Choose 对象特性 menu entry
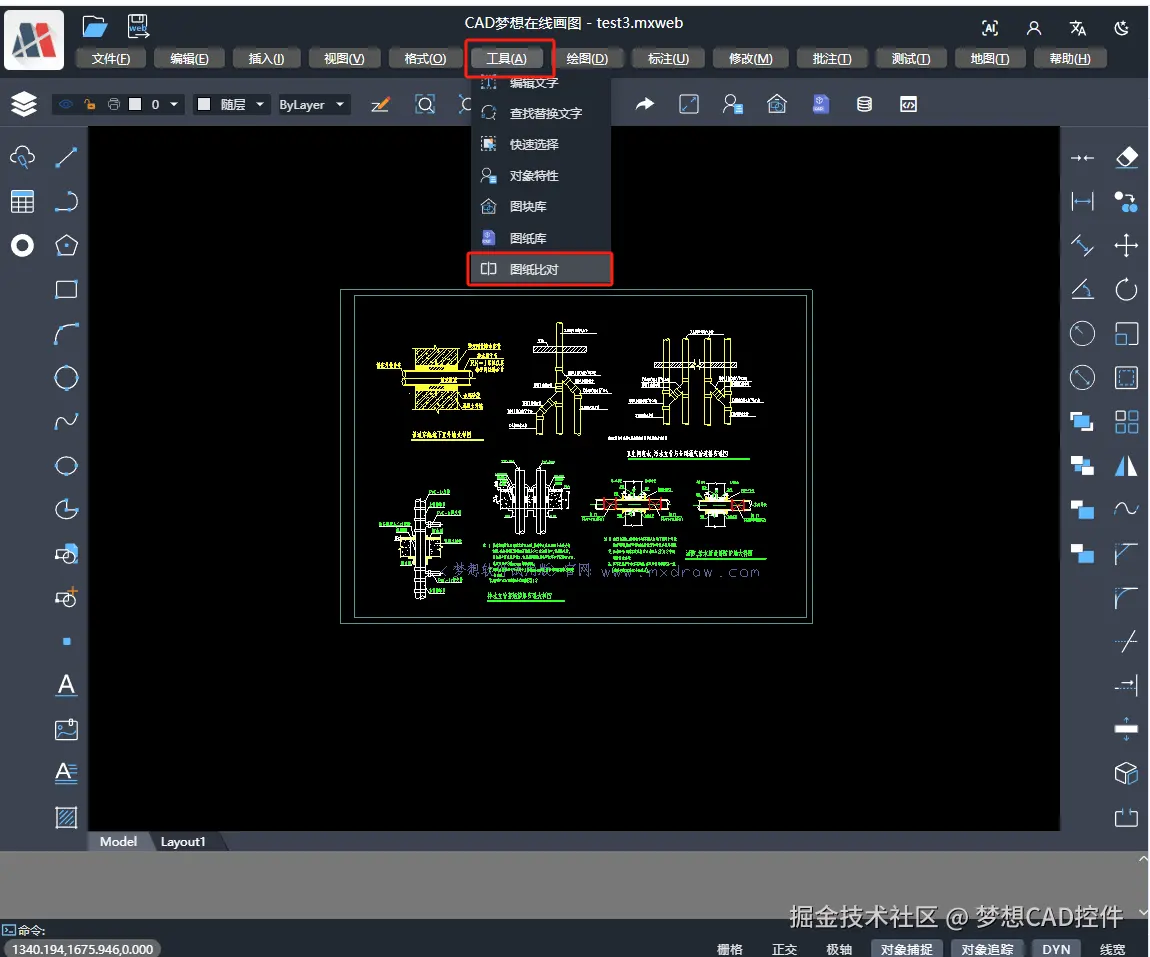 pos(541,176)
